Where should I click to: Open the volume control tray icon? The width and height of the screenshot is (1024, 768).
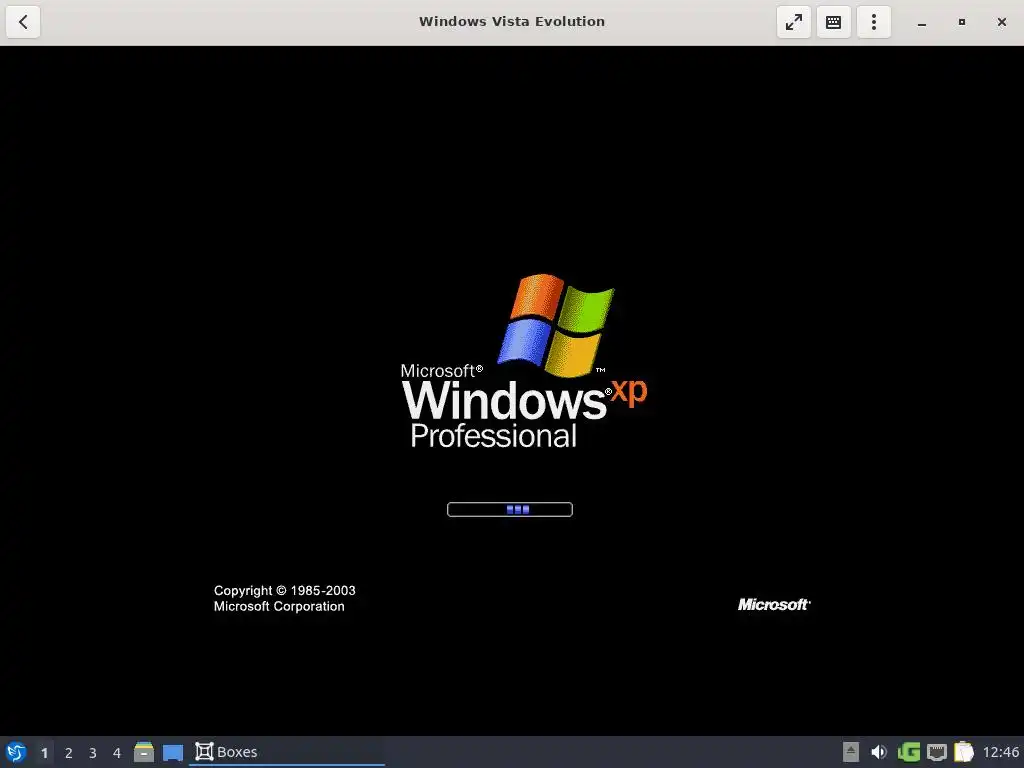(x=879, y=752)
